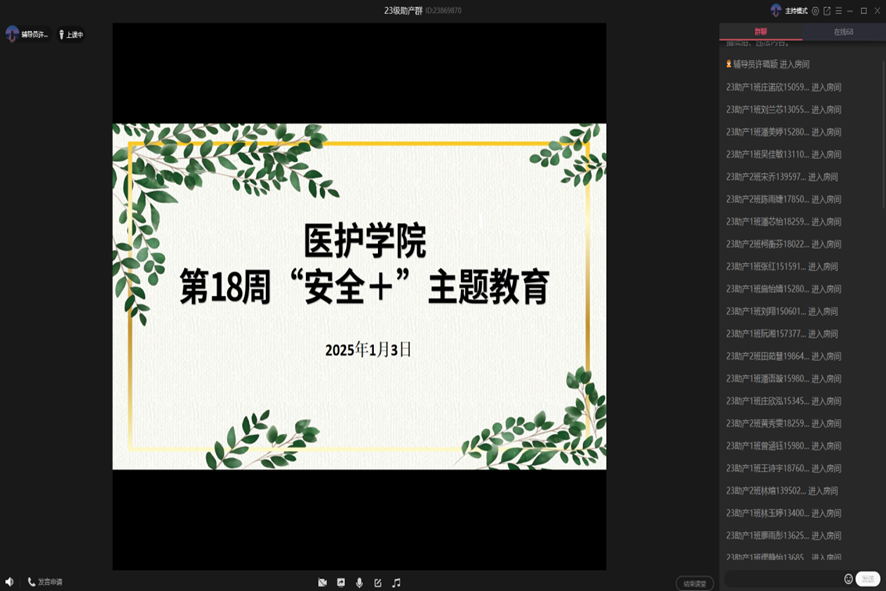Mute the microphone in bottom toolbar
This screenshot has height=591, width=886.
359,582
